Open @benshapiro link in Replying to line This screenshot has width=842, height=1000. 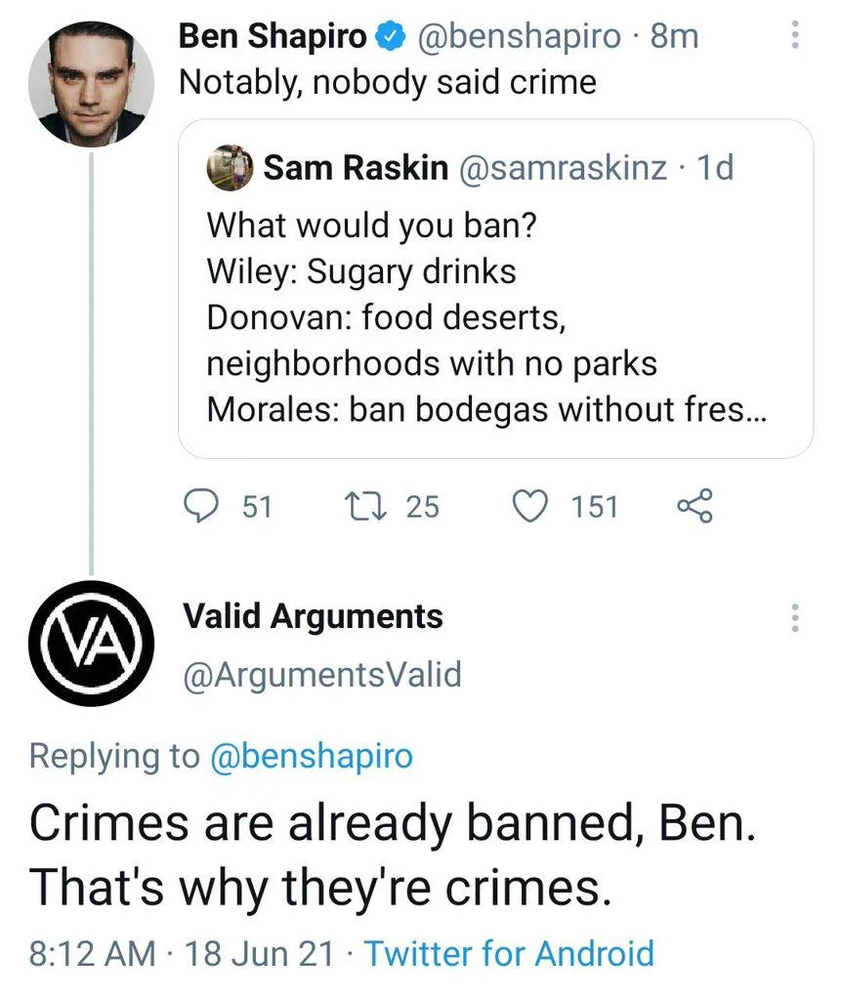tap(310, 755)
